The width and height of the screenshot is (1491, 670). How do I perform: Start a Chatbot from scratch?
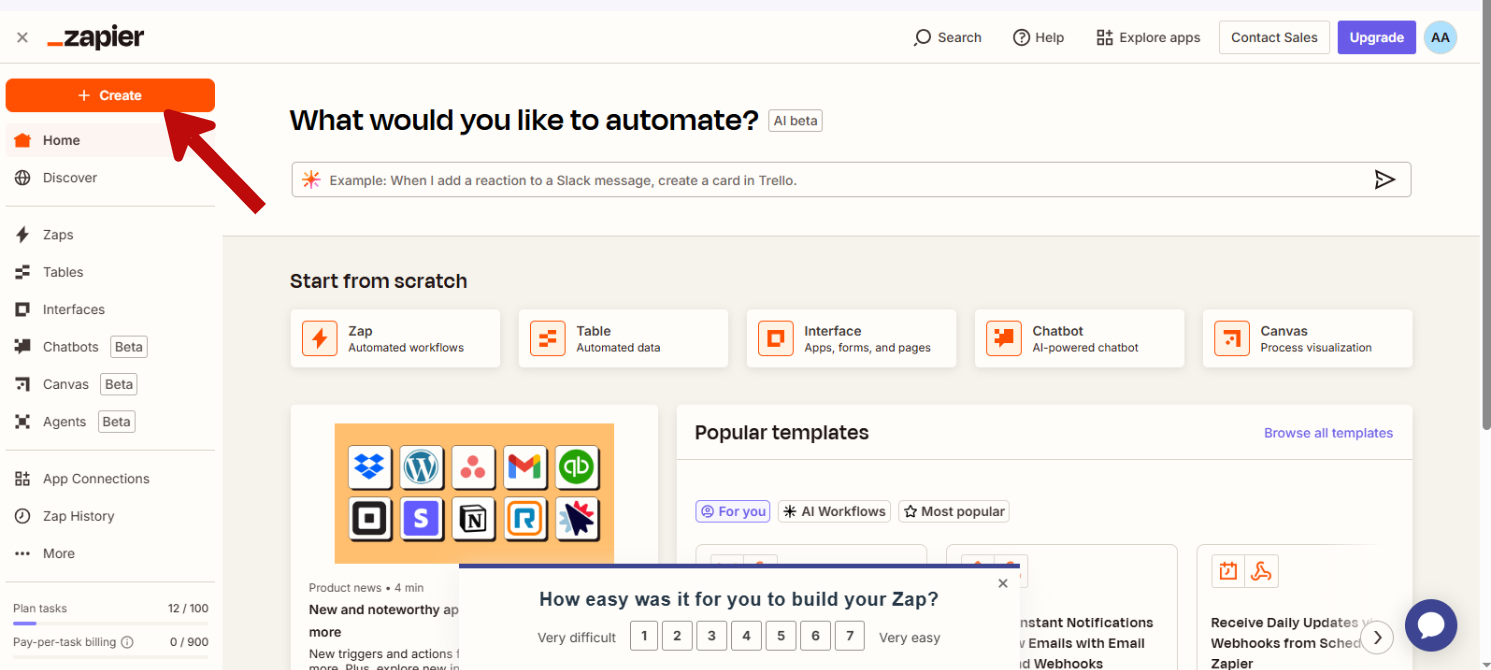tap(1079, 338)
